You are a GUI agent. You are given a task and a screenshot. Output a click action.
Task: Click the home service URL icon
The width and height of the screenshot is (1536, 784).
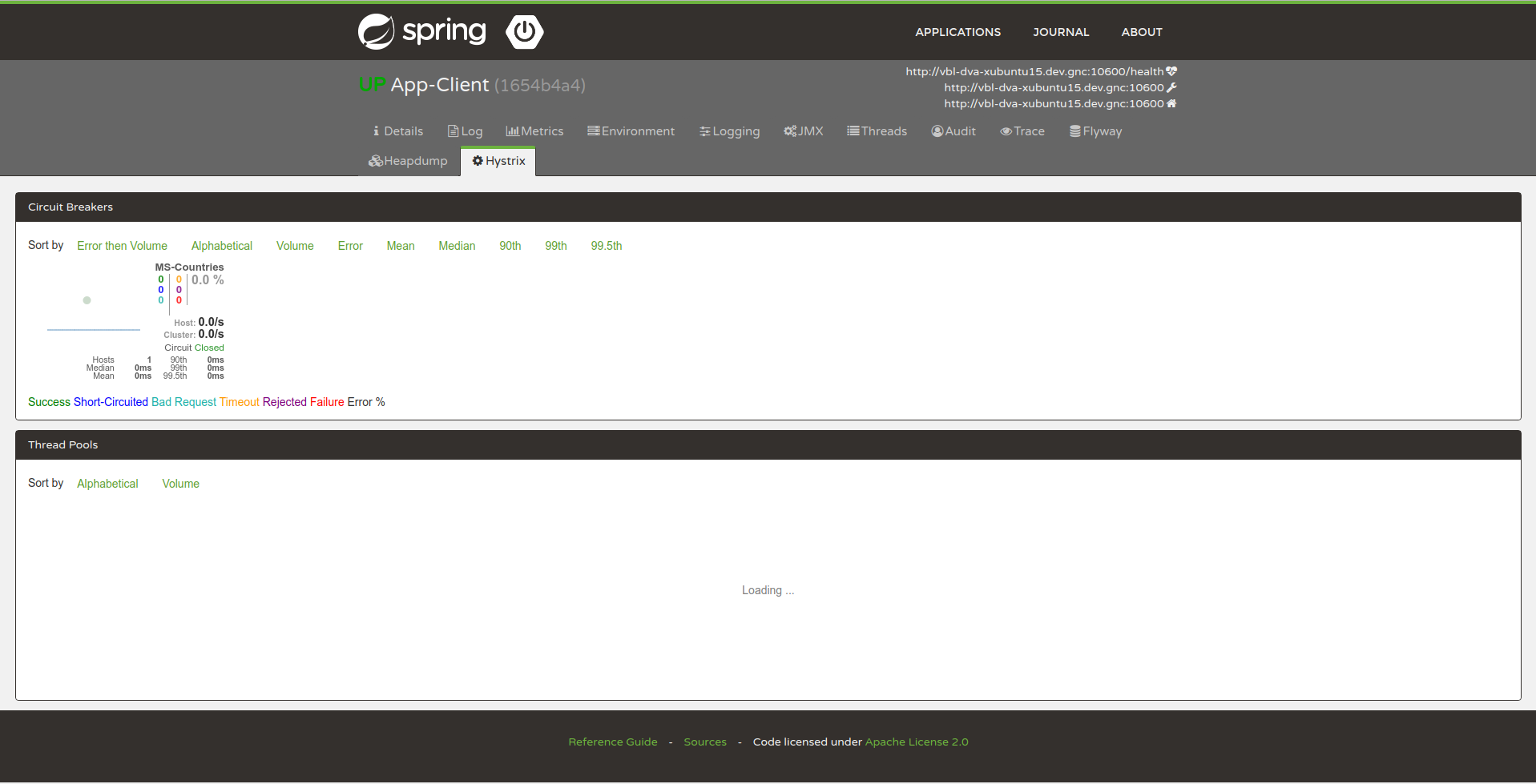coord(1171,103)
